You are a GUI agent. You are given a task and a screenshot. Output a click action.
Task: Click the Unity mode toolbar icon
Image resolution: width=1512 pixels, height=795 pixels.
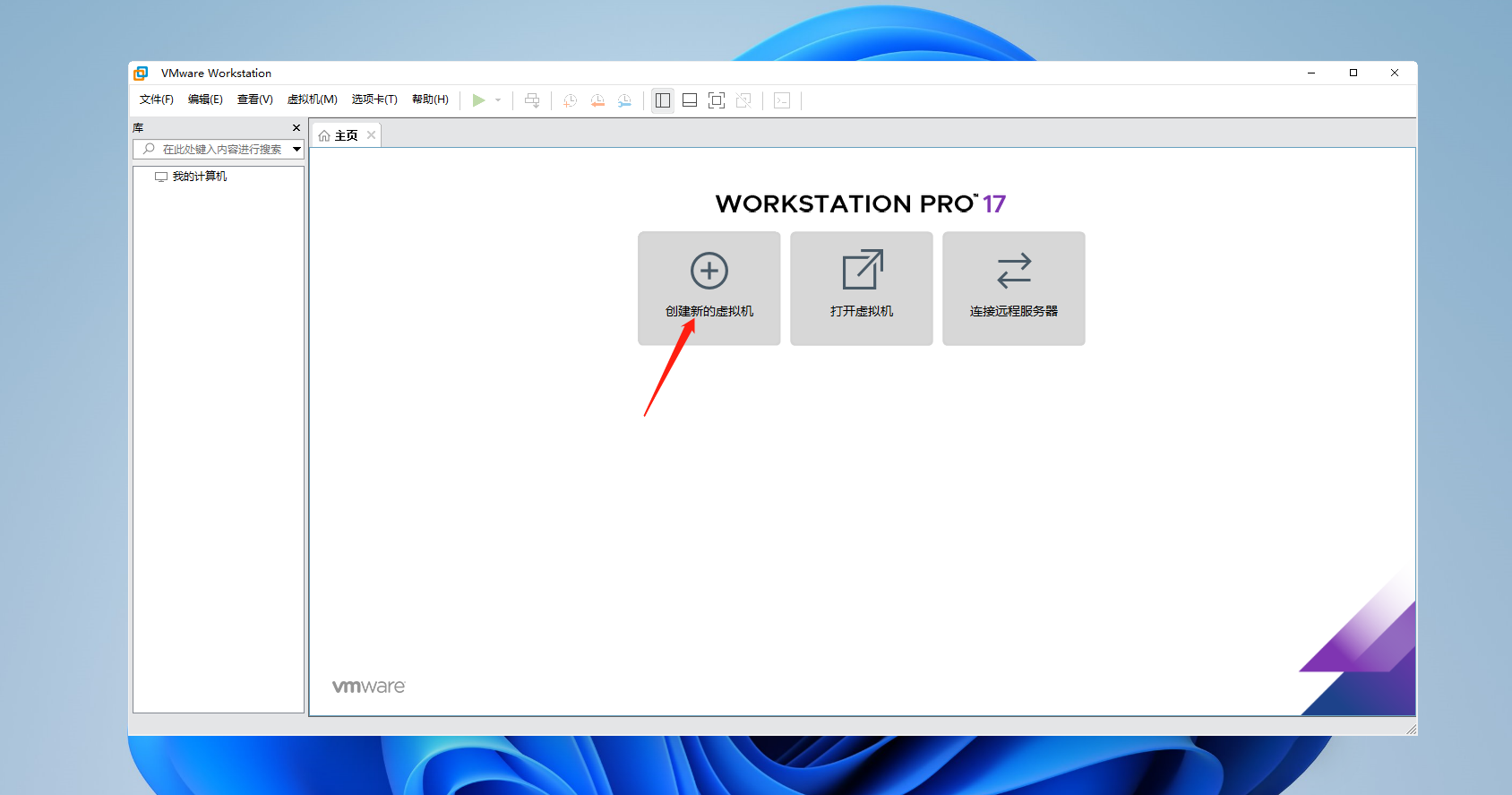743,100
